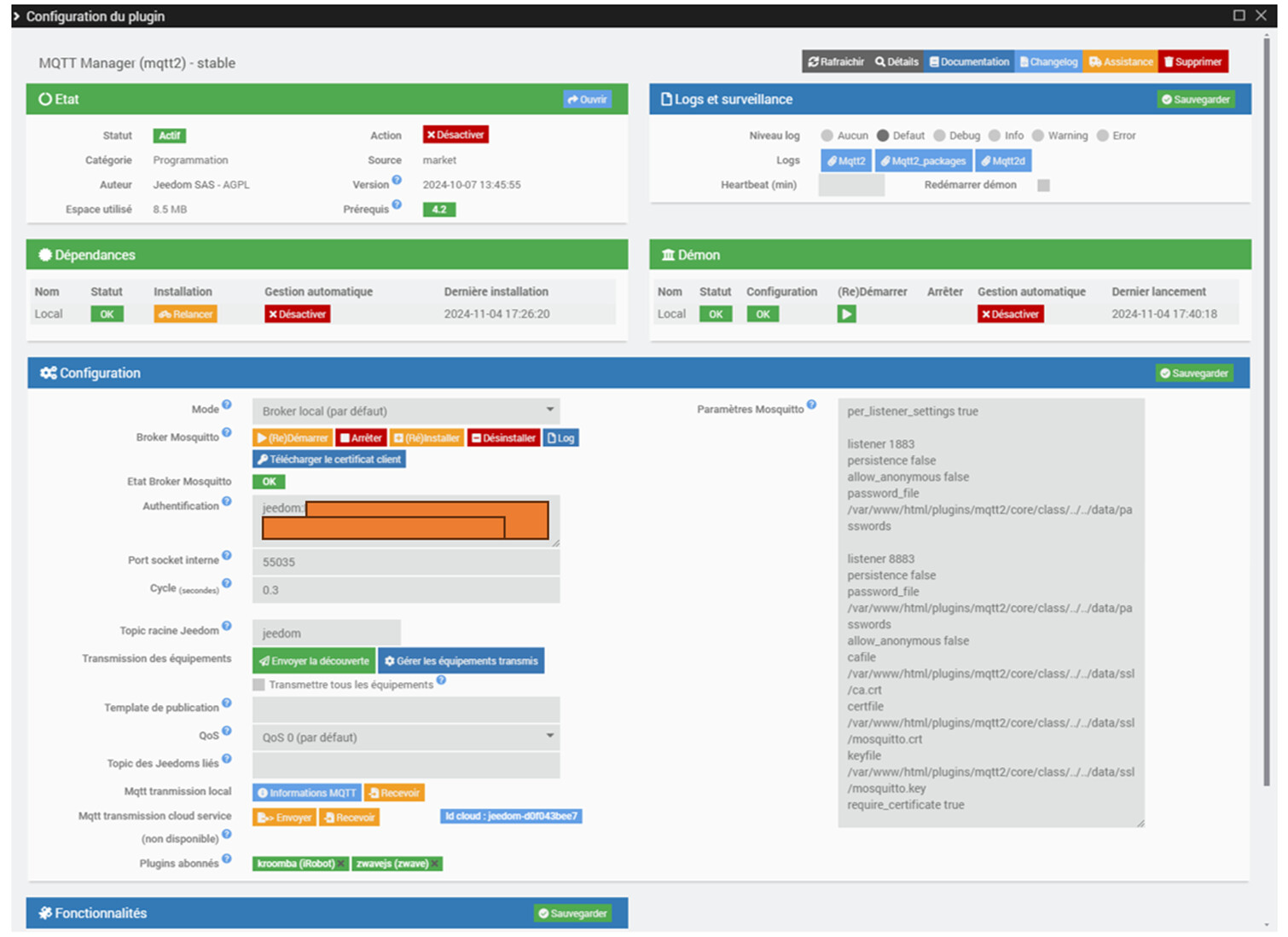Toggle the Redémarrer démon checkbox
This screenshot has width=1288, height=937.
1043,185
